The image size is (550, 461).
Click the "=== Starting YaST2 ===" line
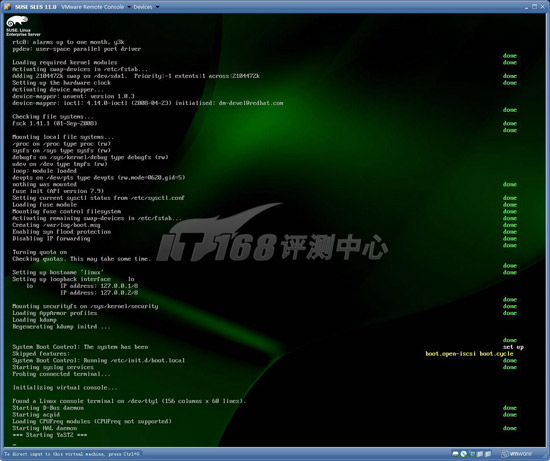coord(49,435)
